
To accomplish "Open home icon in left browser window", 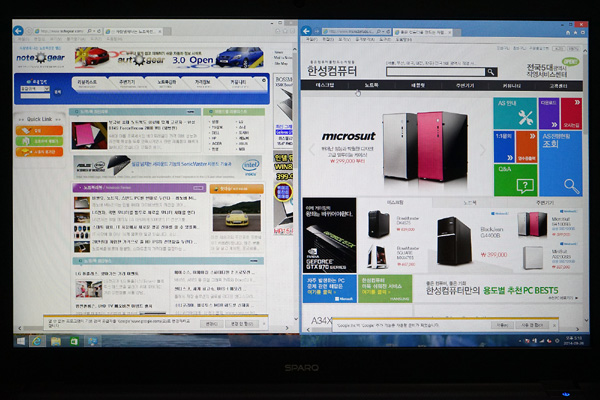I will [x=278, y=31].
